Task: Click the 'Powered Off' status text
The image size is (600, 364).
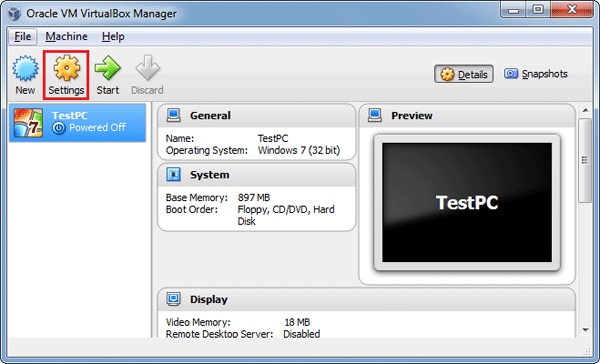Action: (97, 127)
